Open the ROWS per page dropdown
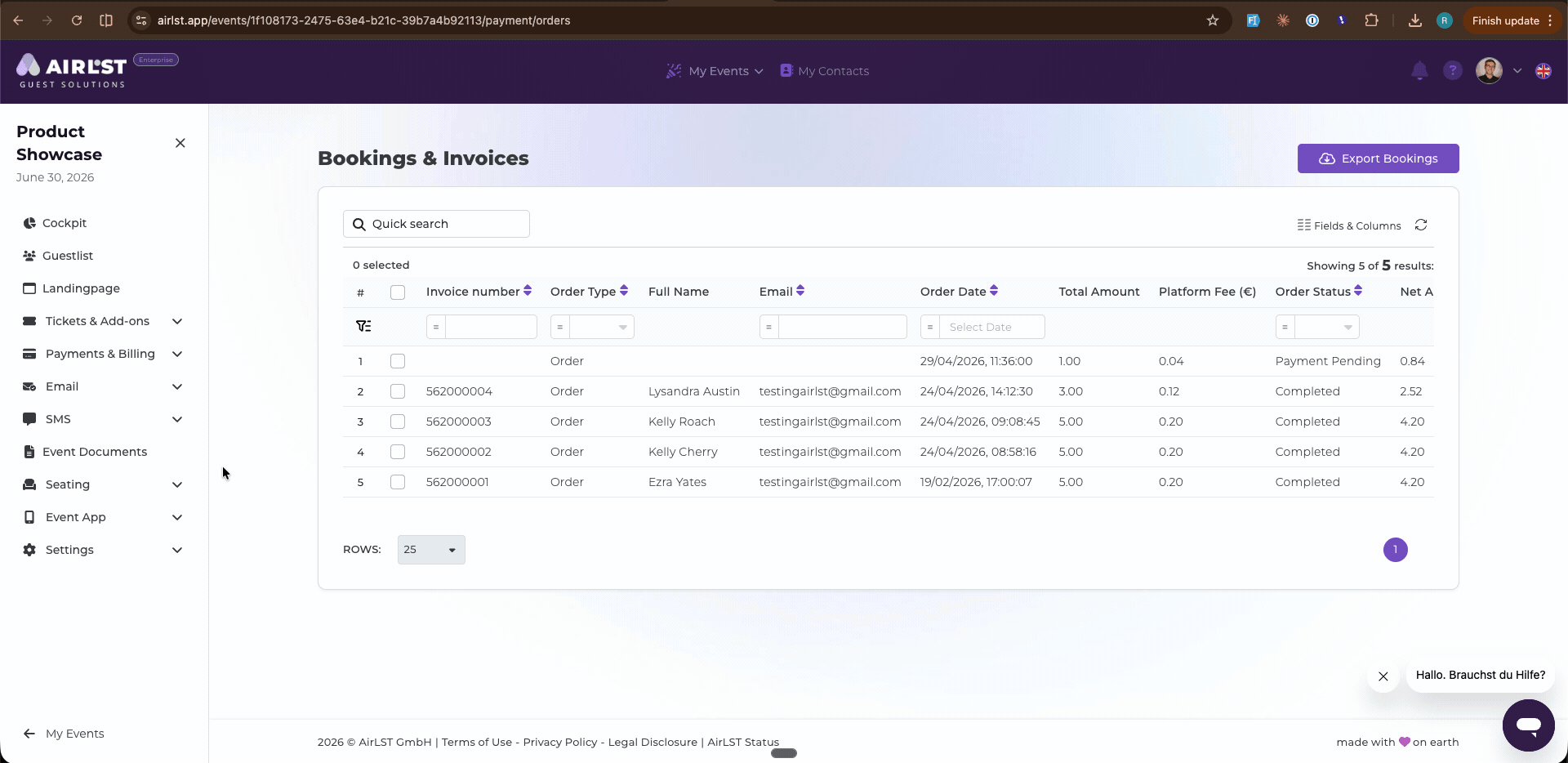1568x763 pixels. [431, 550]
